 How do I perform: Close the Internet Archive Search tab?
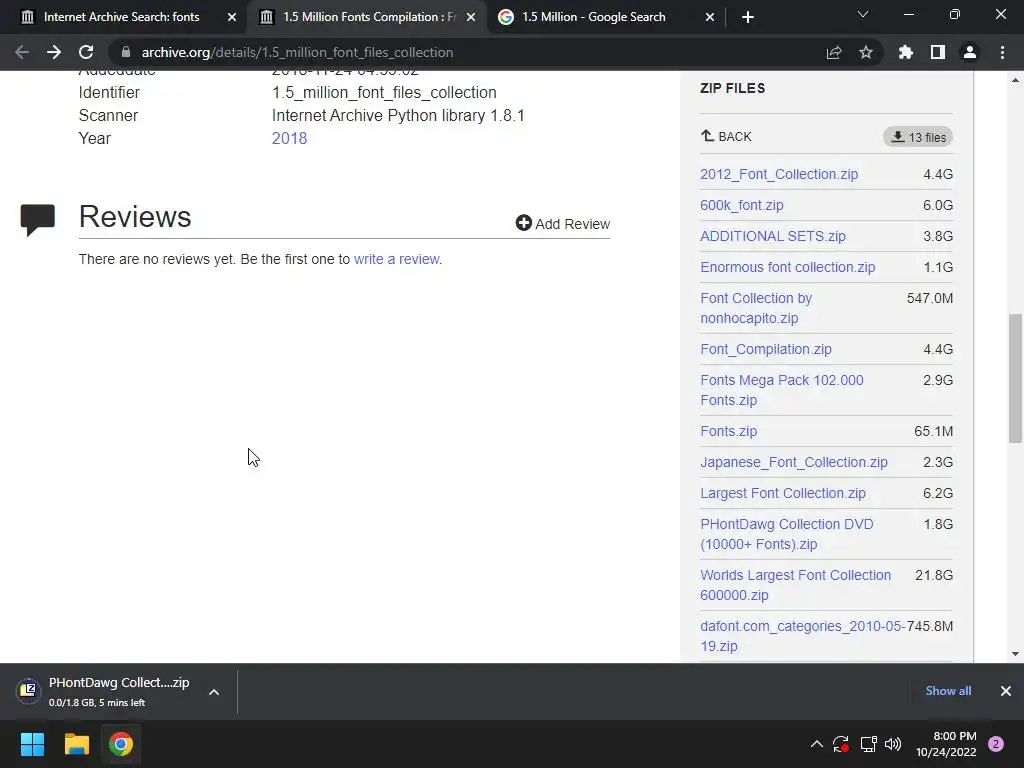click(x=232, y=17)
